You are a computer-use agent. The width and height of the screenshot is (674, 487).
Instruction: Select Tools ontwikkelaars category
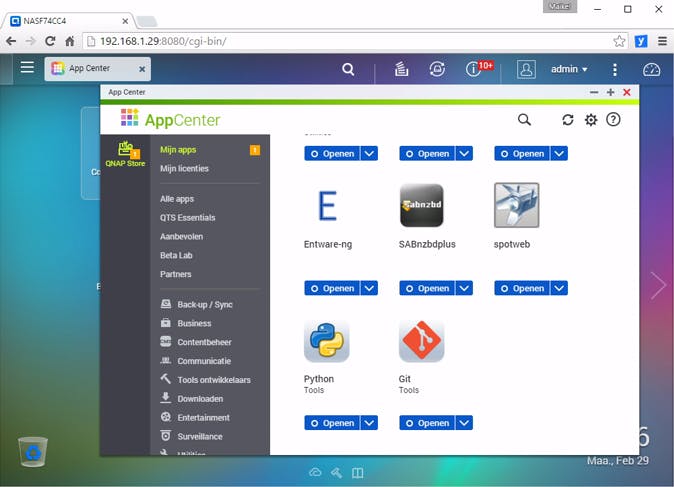[205, 380]
